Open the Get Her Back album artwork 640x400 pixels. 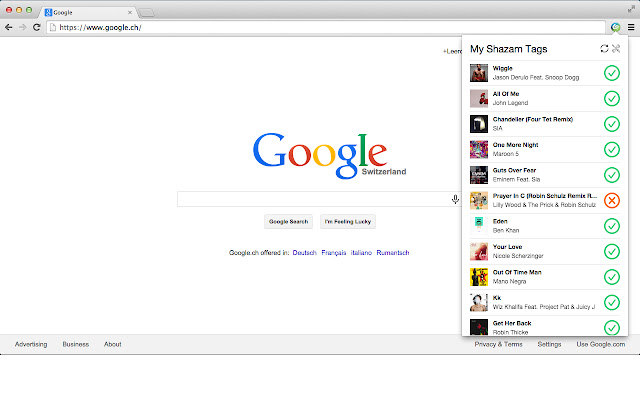point(479,327)
